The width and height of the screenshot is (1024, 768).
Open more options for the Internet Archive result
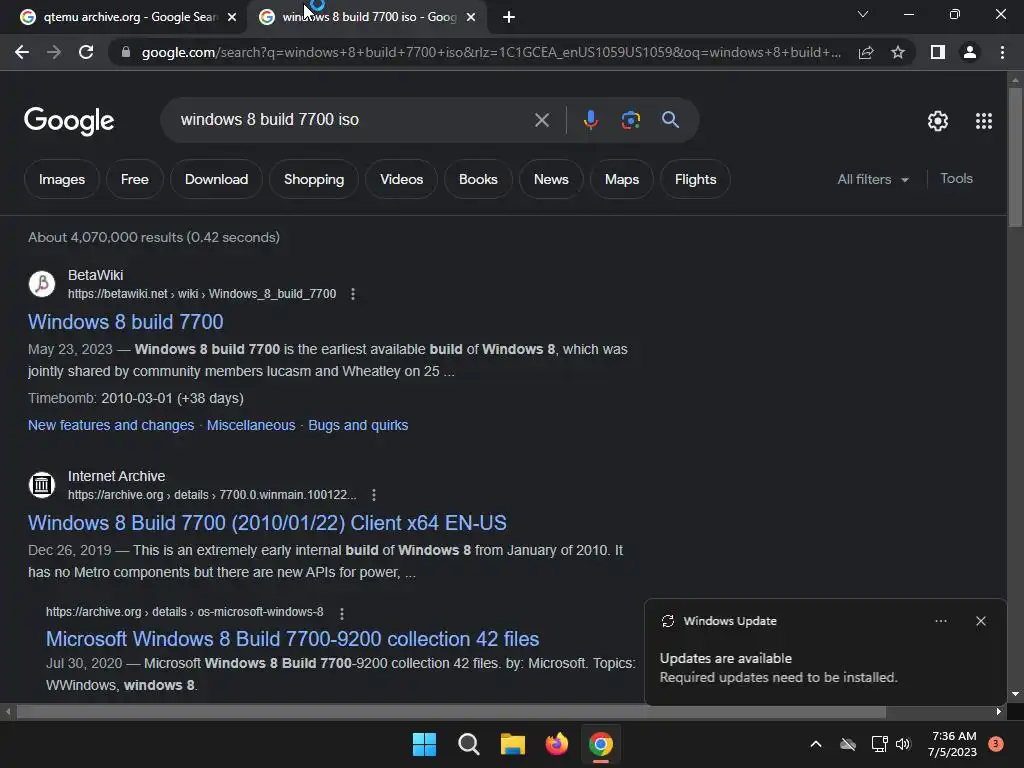pos(374,495)
